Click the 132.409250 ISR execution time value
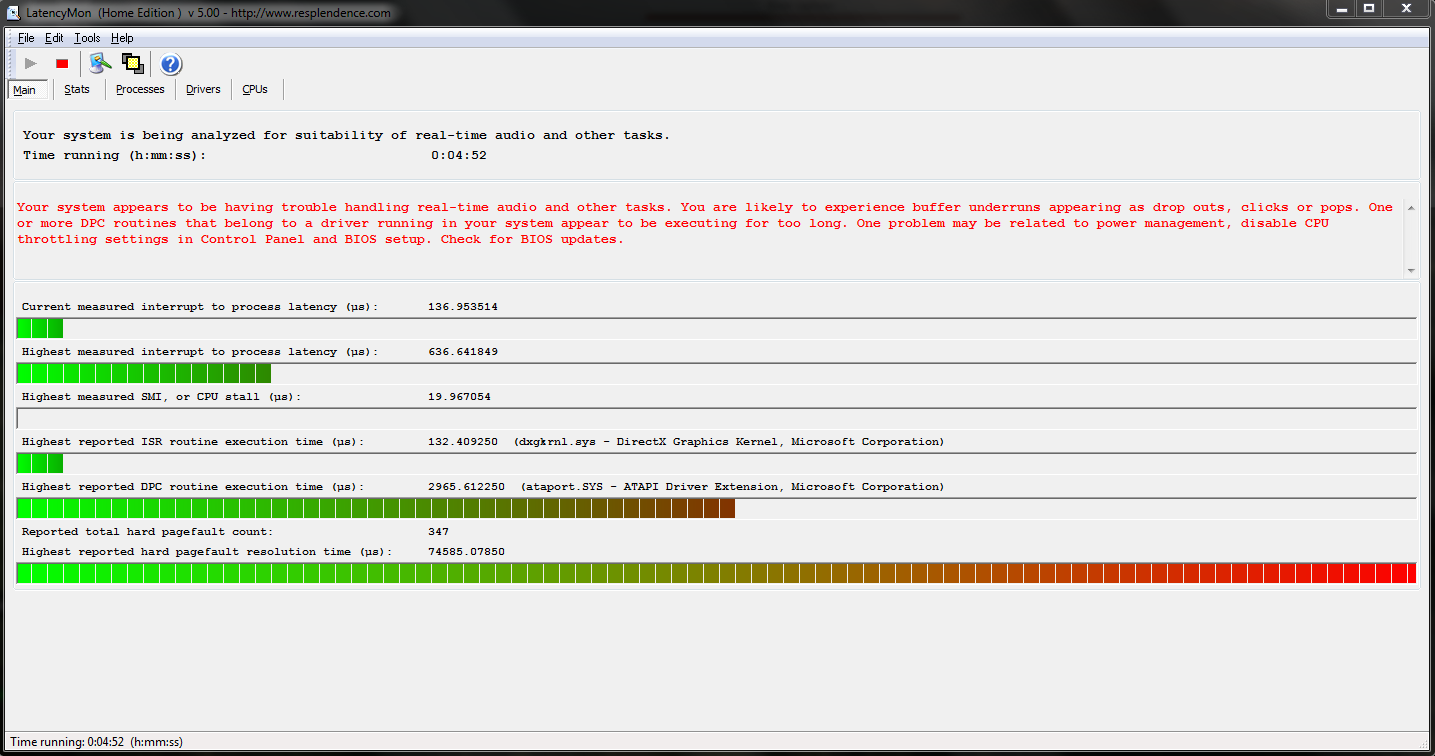 pos(463,442)
